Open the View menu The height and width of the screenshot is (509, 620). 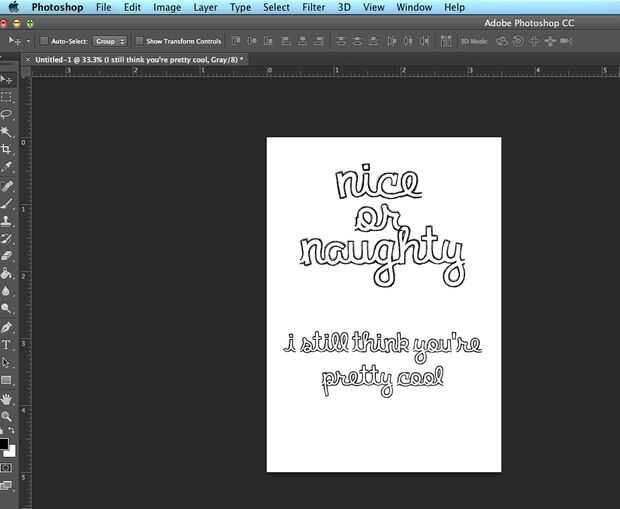(x=373, y=7)
